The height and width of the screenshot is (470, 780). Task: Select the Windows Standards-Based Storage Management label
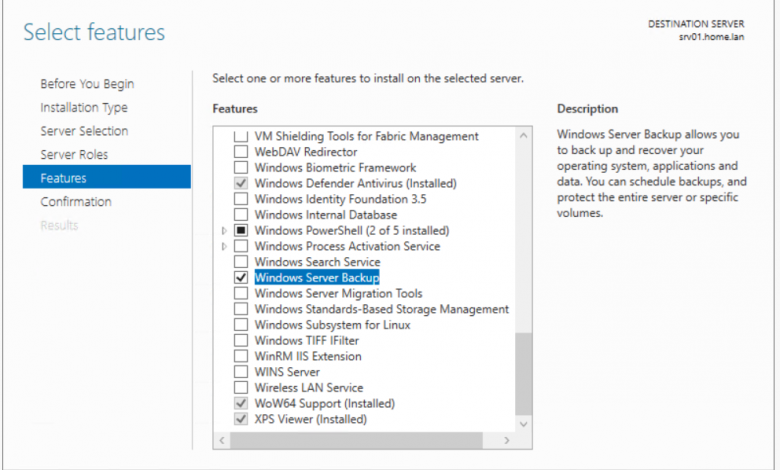pyautogui.click(x=382, y=309)
